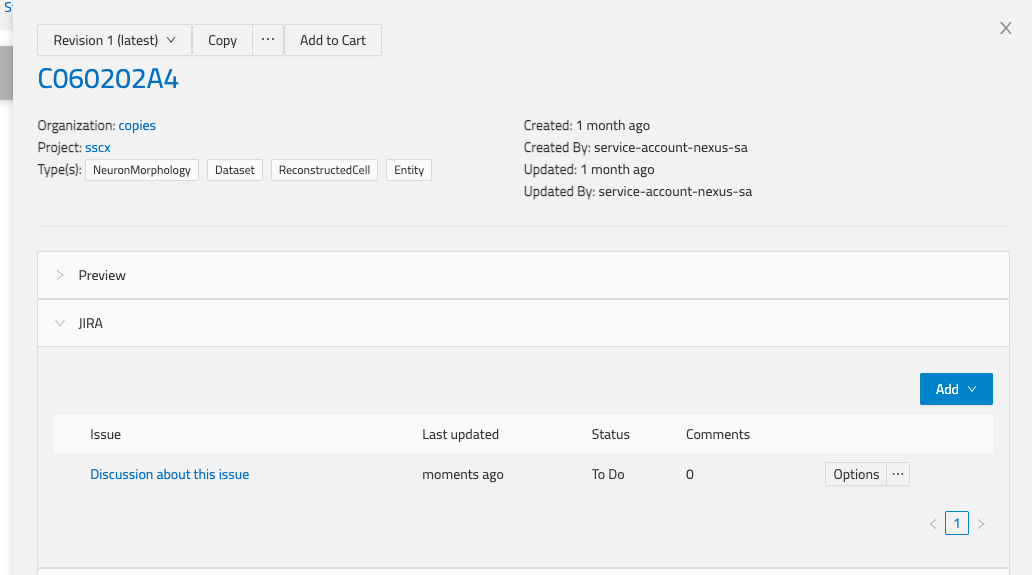
Task: Click the Dataset type tag
Action: (x=235, y=170)
